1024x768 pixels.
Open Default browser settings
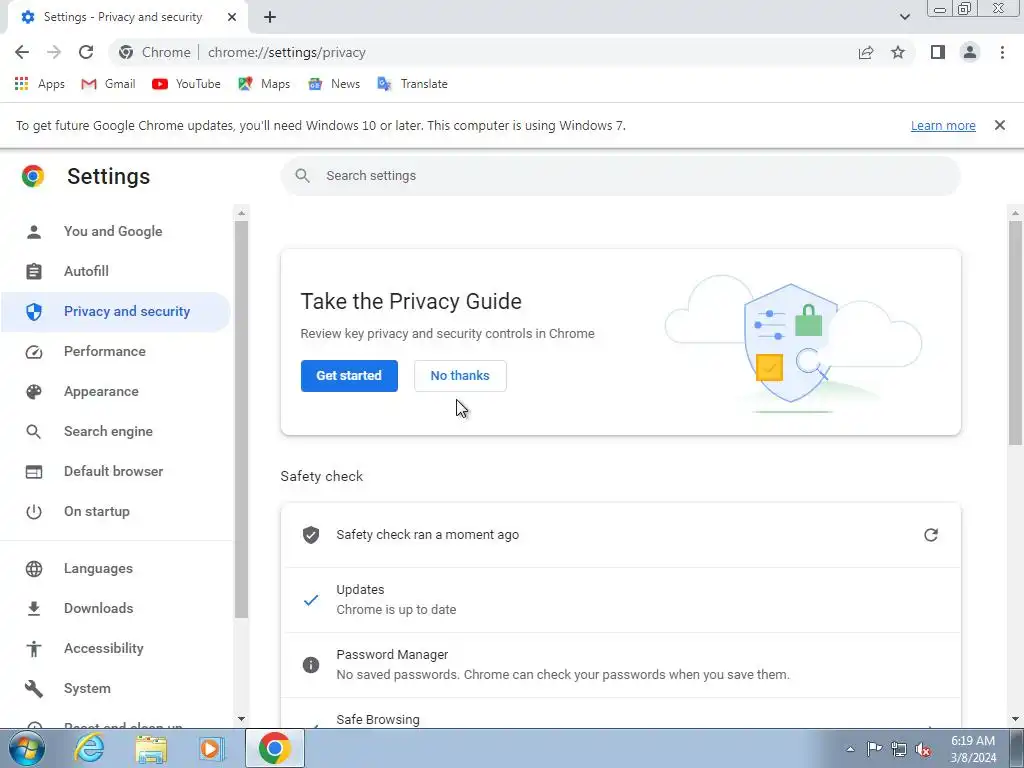pyautogui.click(x=116, y=471)
